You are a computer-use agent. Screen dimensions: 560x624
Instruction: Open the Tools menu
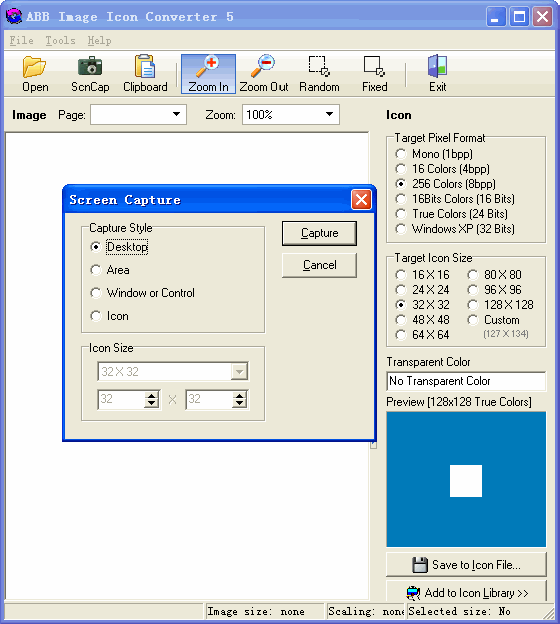pyautogui.click(x=60, y=41)
